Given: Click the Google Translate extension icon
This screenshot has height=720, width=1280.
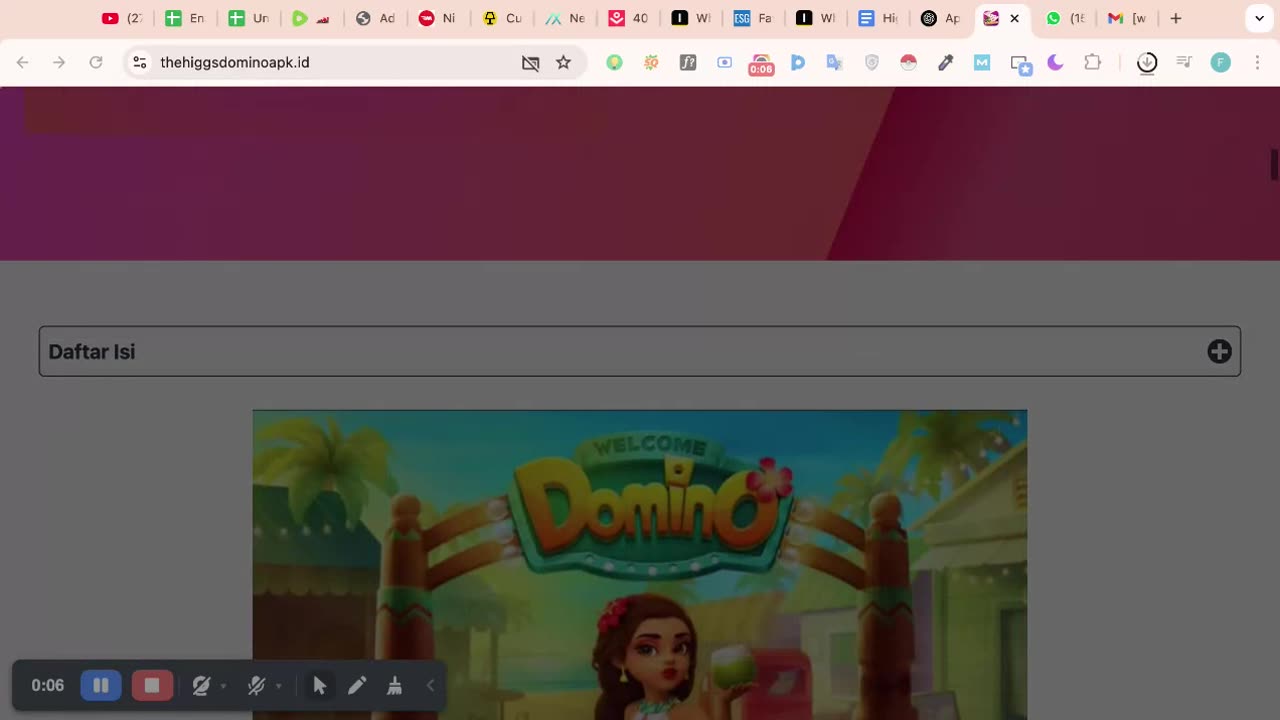Looking at the screenshot, I should point(835,62).
